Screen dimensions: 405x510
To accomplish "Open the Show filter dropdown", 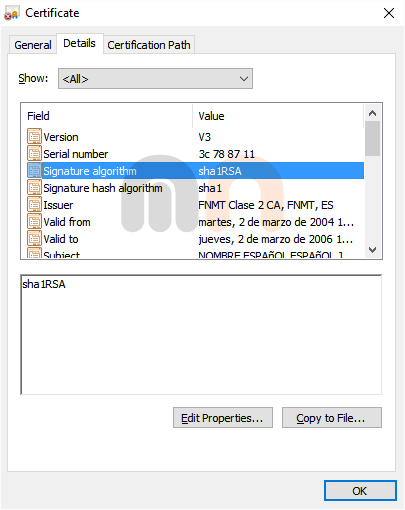I will pos(155,79).
